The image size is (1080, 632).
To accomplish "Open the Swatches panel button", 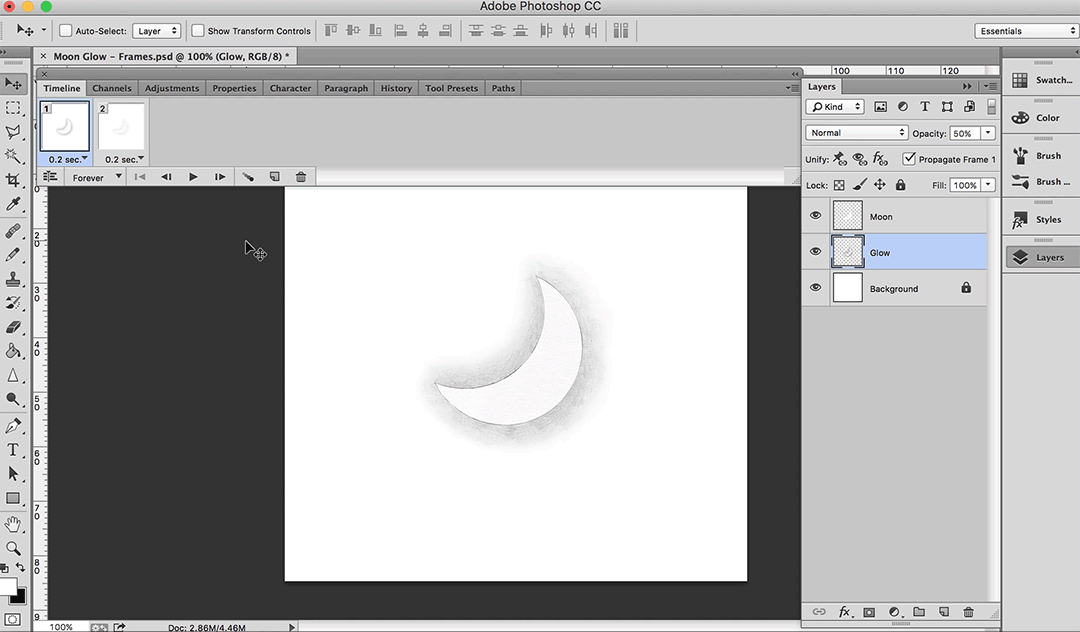I will coord(1040,80).
